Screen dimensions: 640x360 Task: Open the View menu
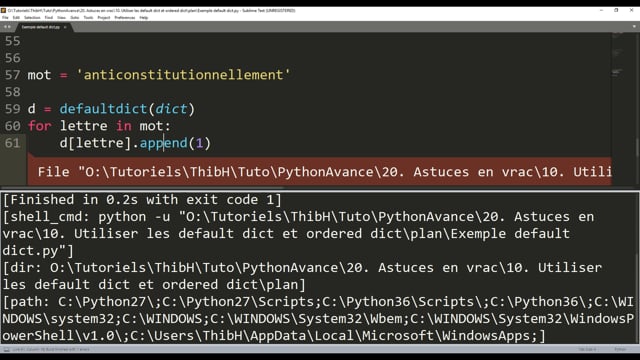61,18
